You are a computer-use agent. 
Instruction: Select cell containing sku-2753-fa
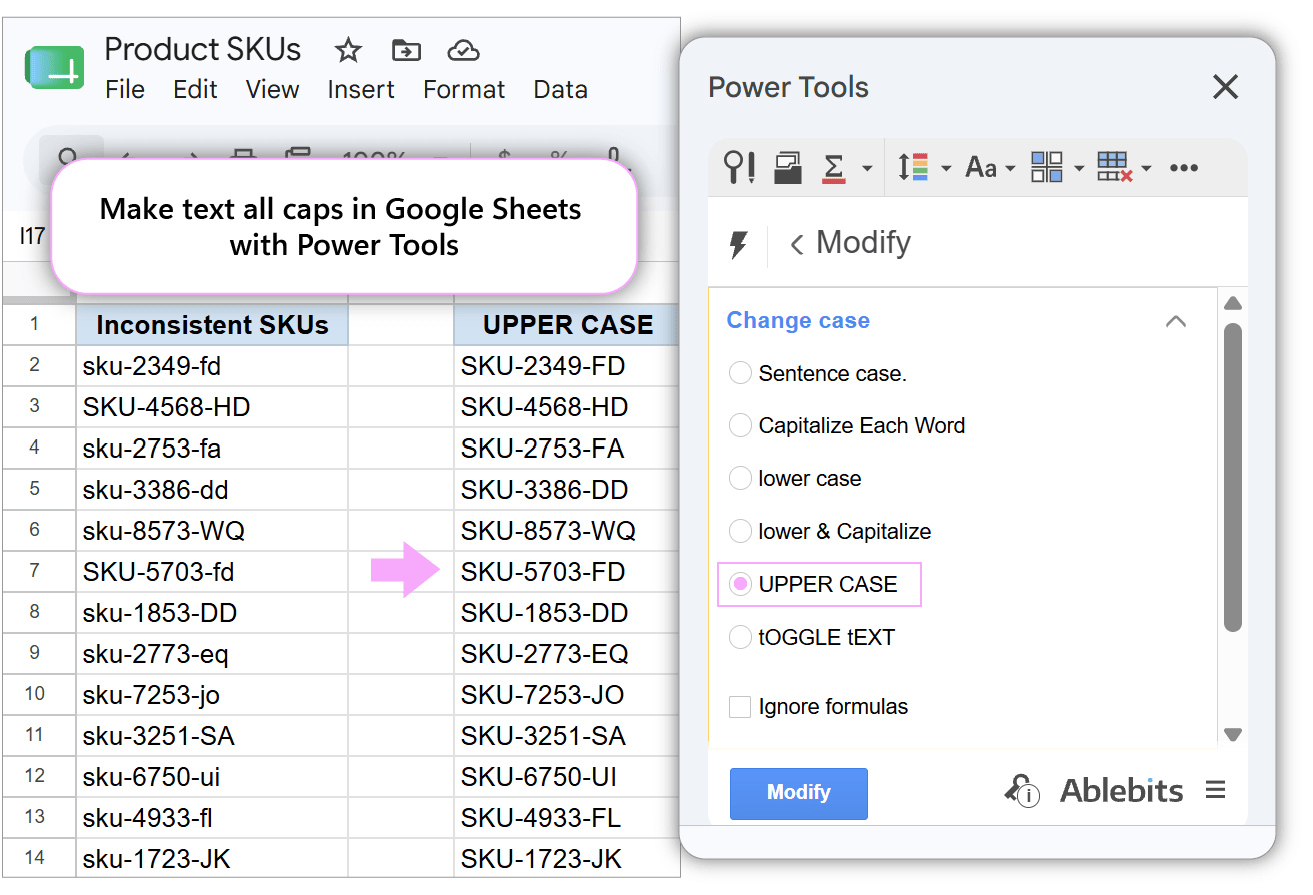[212, 448]
